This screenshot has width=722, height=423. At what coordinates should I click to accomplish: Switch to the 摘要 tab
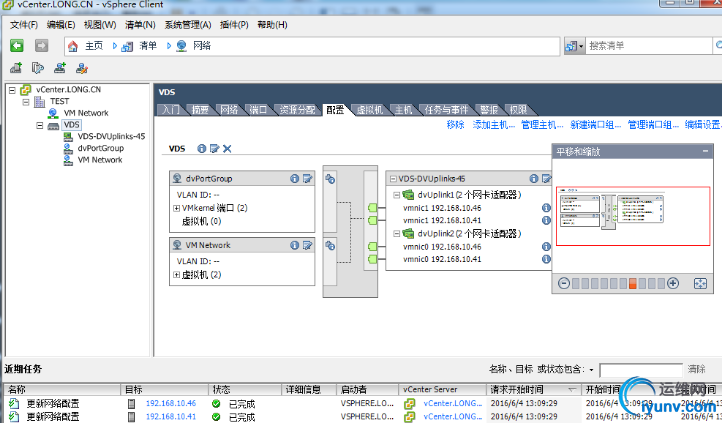[200, 110]
